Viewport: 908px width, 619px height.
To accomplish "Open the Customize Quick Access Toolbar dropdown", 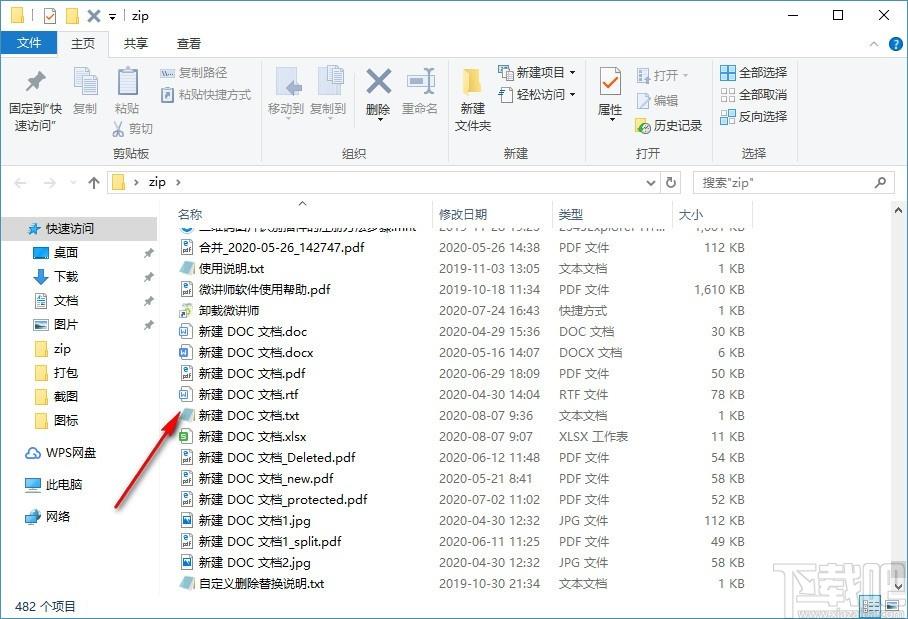I will point(112,17).
